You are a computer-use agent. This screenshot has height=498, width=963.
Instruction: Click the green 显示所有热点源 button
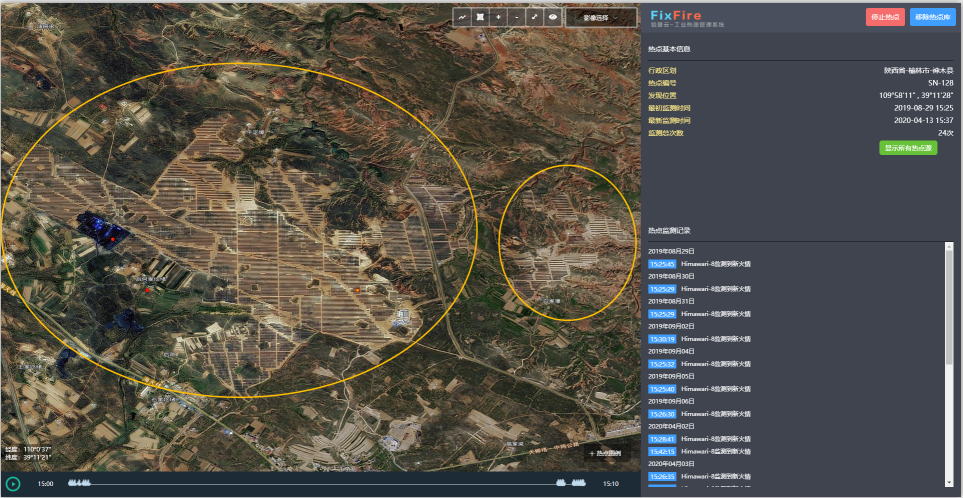point(908,148)
